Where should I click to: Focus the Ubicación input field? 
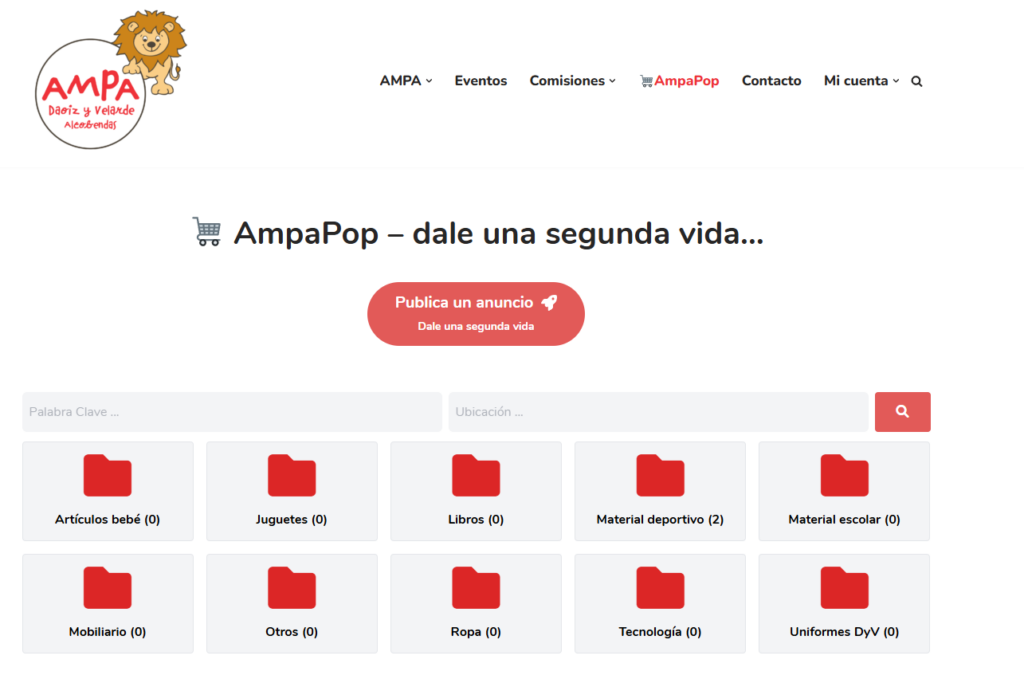(658, 411)
